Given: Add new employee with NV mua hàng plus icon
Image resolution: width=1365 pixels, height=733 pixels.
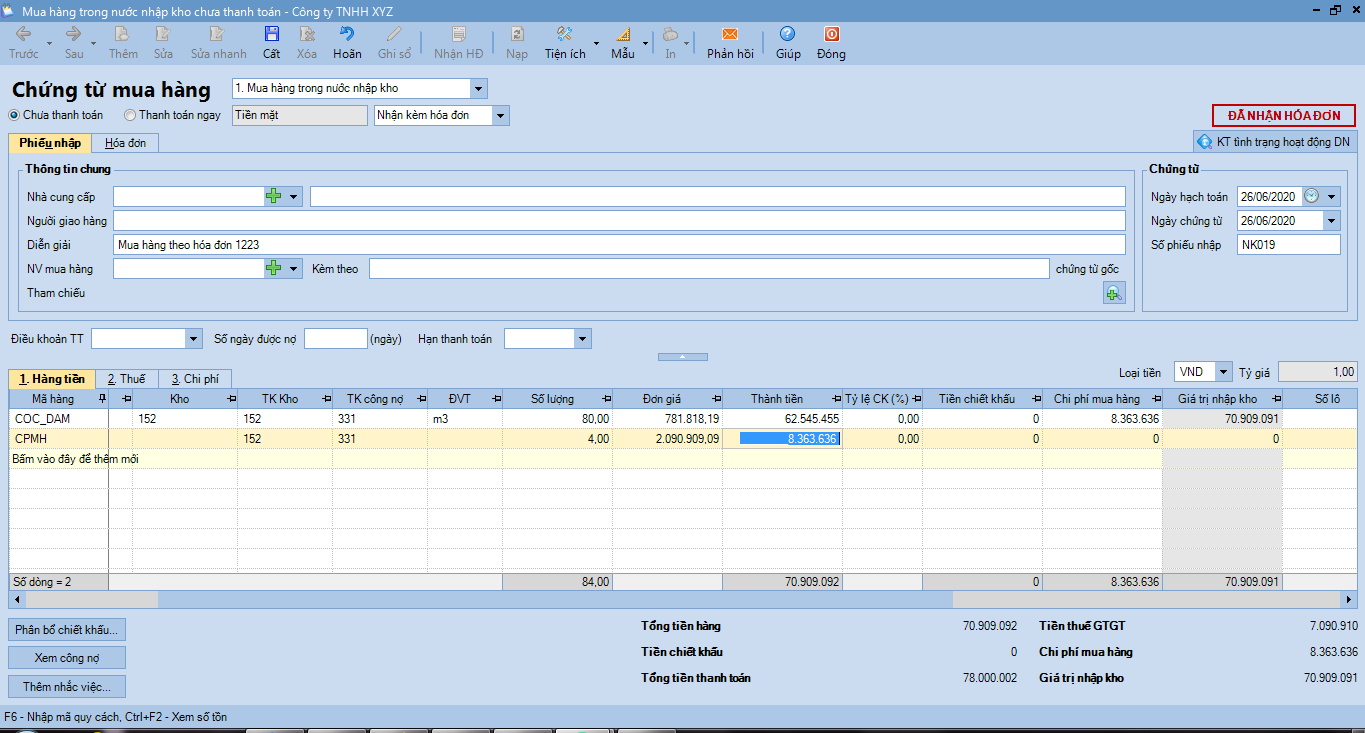Looking at the screenshot, I should click(x=273, y=268).
